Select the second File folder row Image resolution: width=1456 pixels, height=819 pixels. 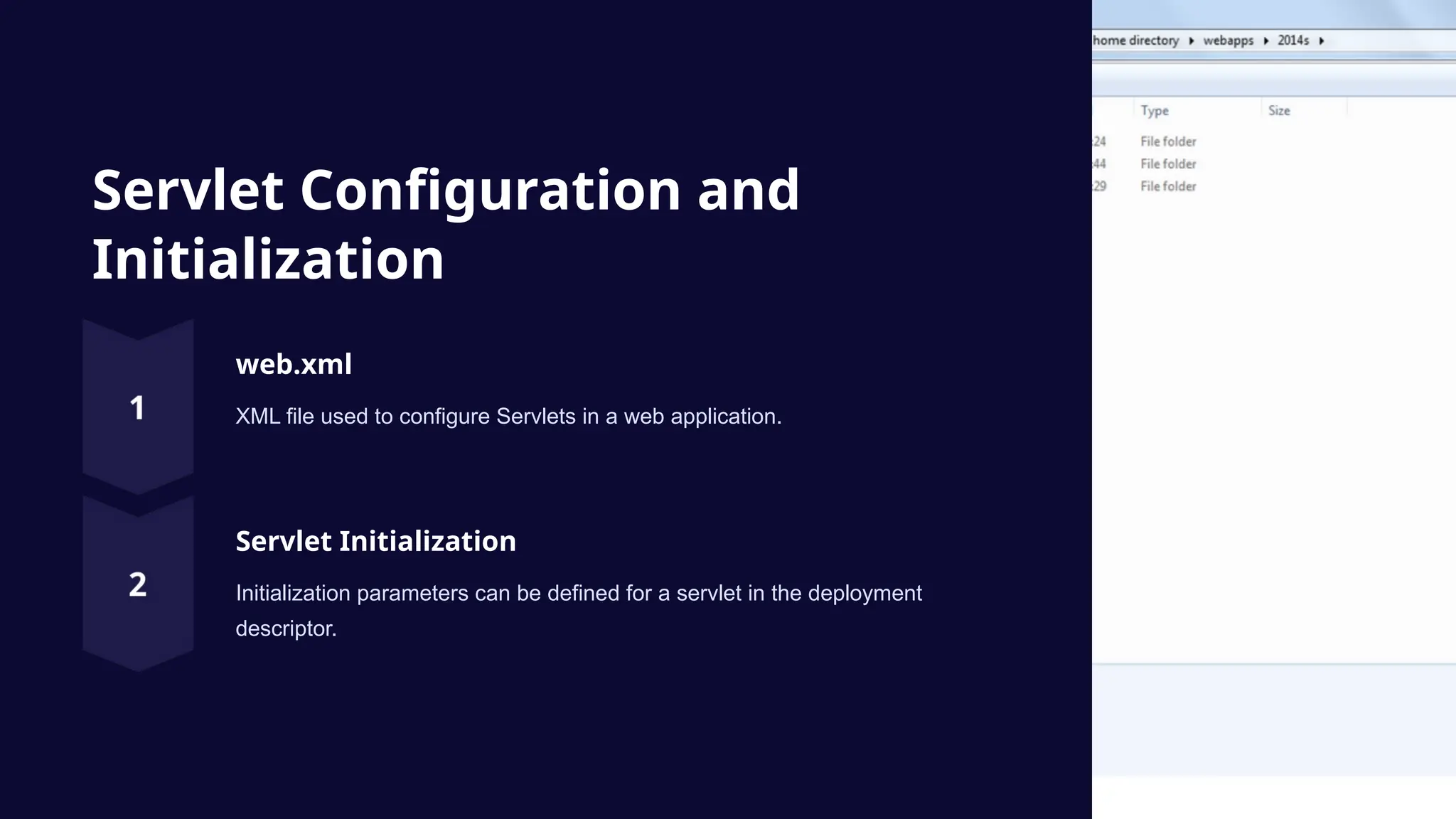[x=1168, y=164]
